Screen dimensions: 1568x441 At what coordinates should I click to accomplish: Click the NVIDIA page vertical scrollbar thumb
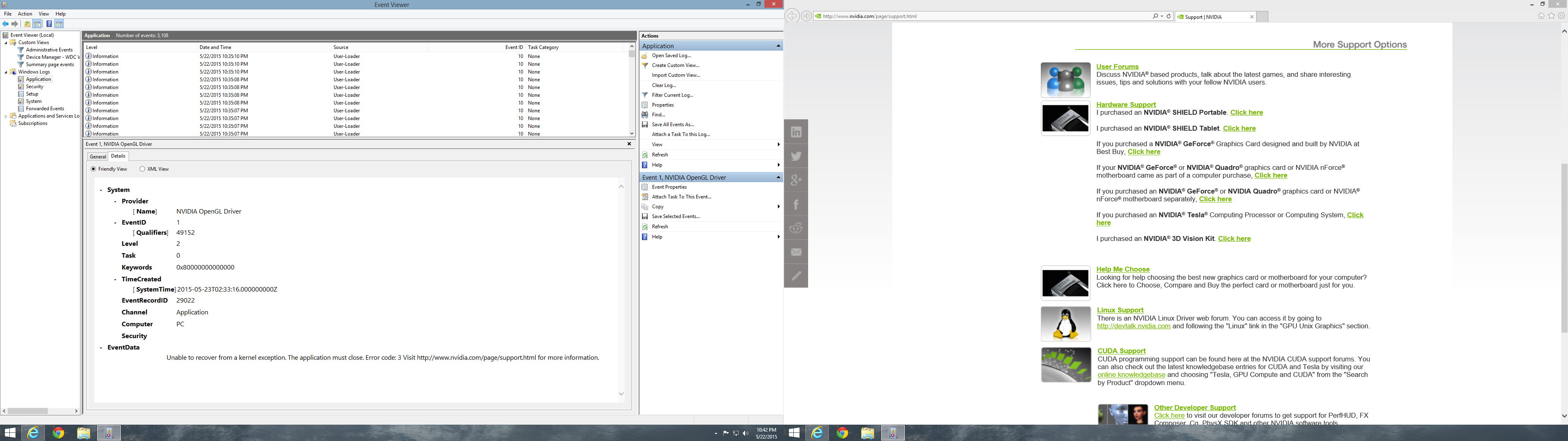click(x=1564, y=247)
